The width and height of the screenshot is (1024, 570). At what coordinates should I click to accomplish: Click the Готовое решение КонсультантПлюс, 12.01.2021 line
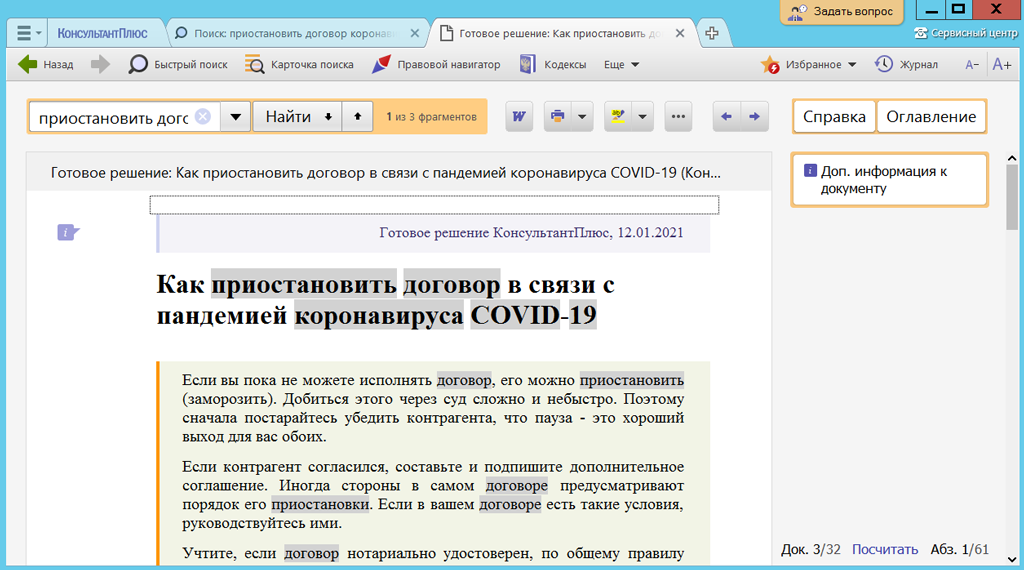point(531,233)
